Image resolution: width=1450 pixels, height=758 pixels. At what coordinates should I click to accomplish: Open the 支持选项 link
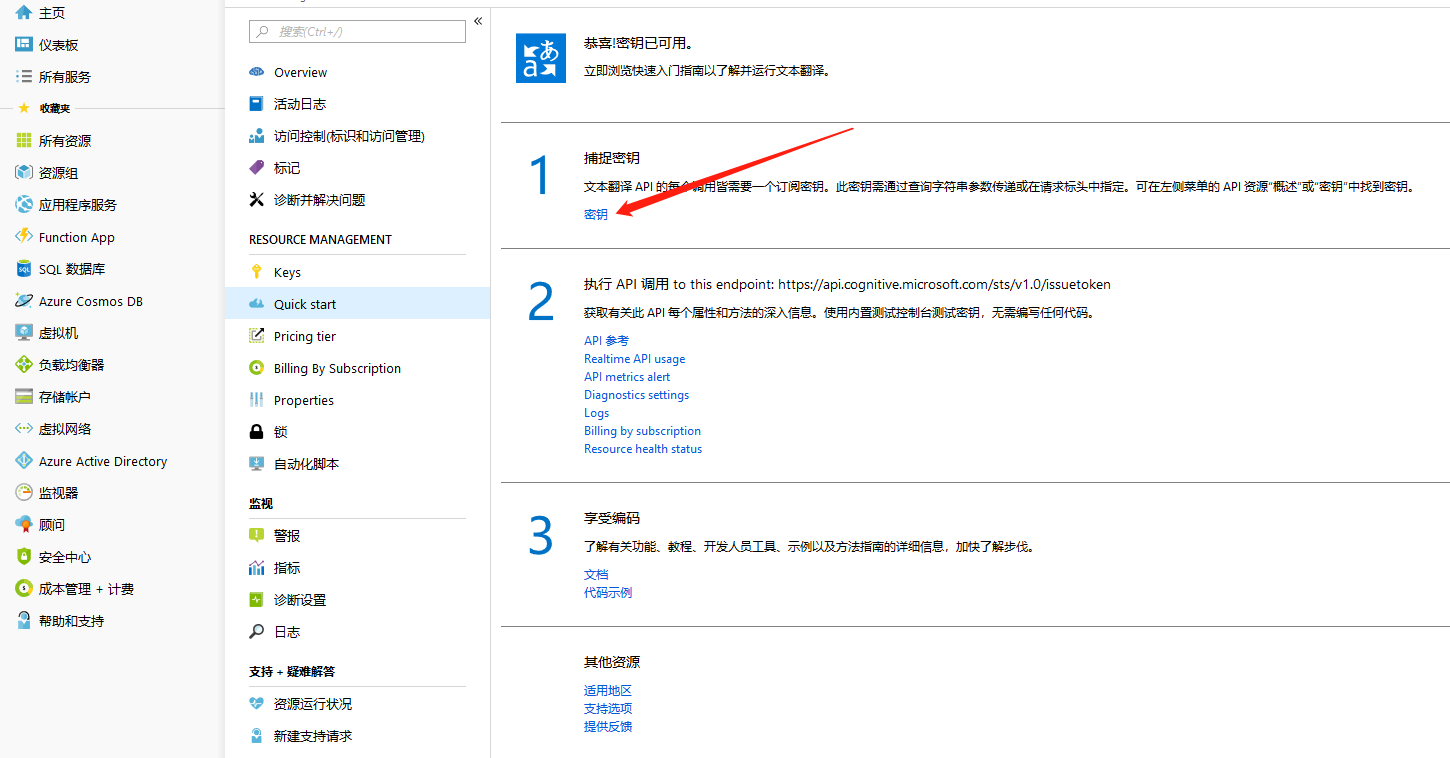tap(608, 709)
